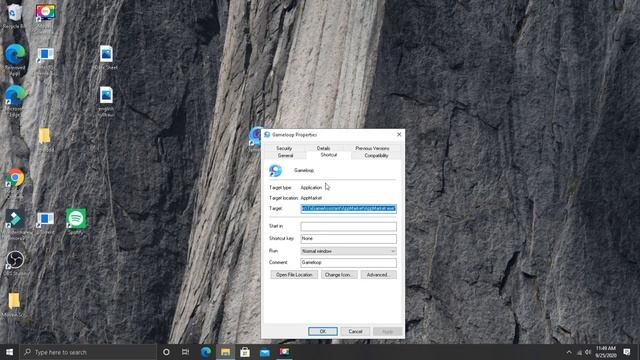Click the Shortcut key field showing None
Image resolution: width=640 pixels, height=360 pixels.
[348, 238]
